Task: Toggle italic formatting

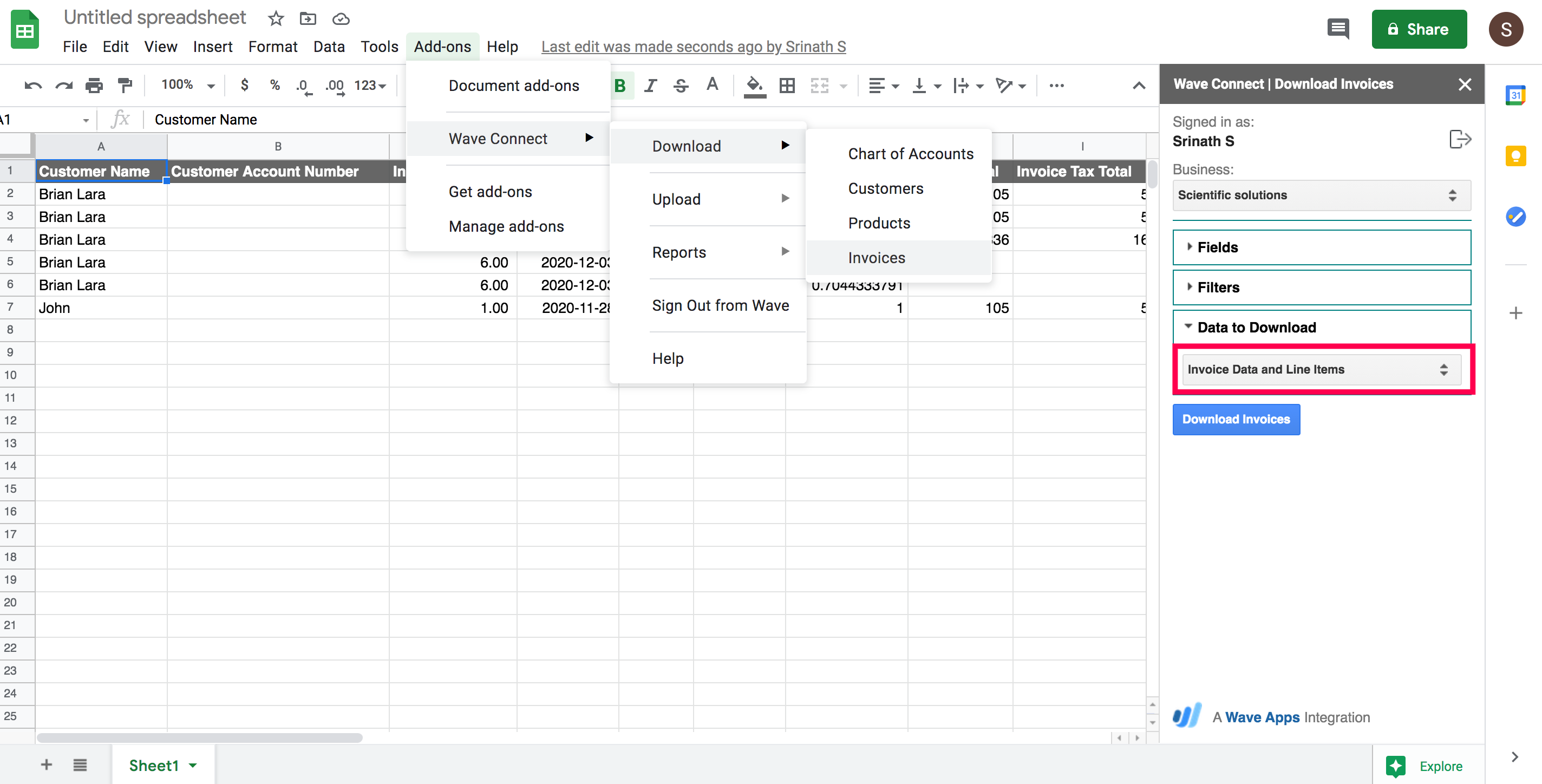Action: coord(650,86)
